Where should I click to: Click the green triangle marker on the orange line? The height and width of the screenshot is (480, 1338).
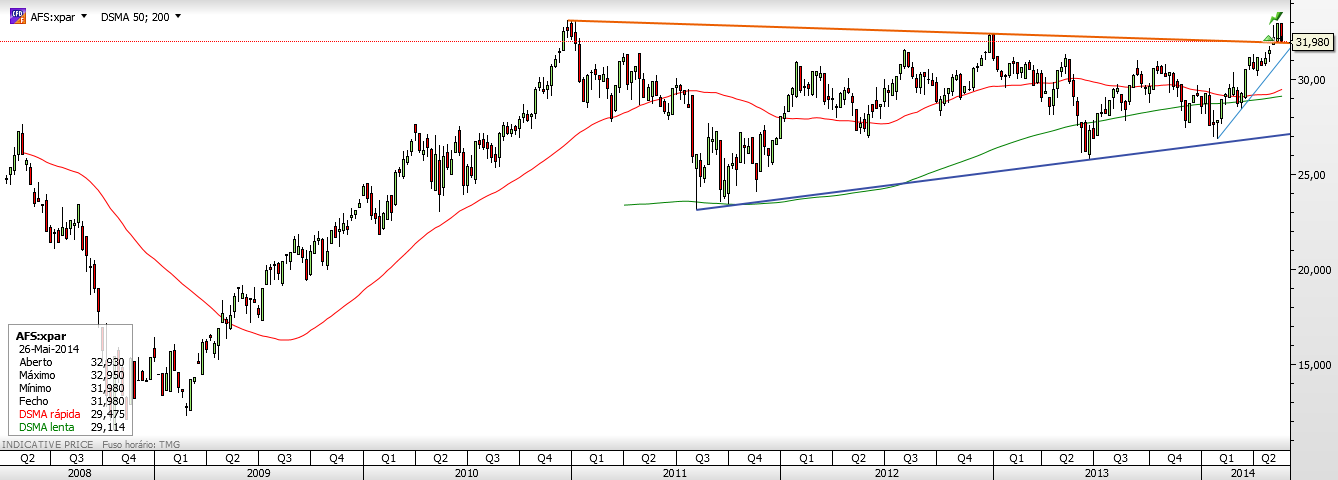click(x=1269, y=37)
